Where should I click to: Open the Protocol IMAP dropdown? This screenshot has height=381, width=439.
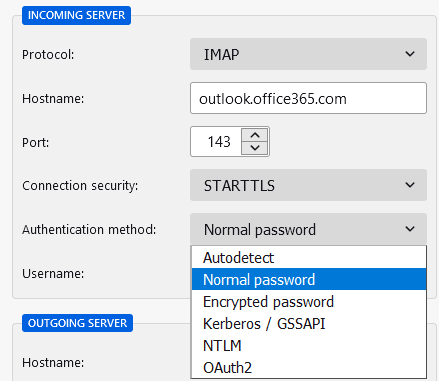(x=308, y=54)
